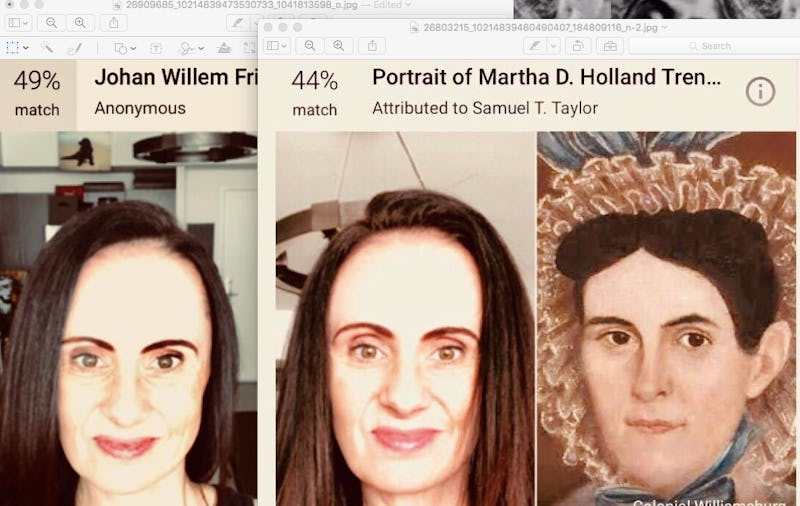Viewport: 800px width, 506px height.
Task: Select the Sketch drawing tool
Action: tap(74, 48)
